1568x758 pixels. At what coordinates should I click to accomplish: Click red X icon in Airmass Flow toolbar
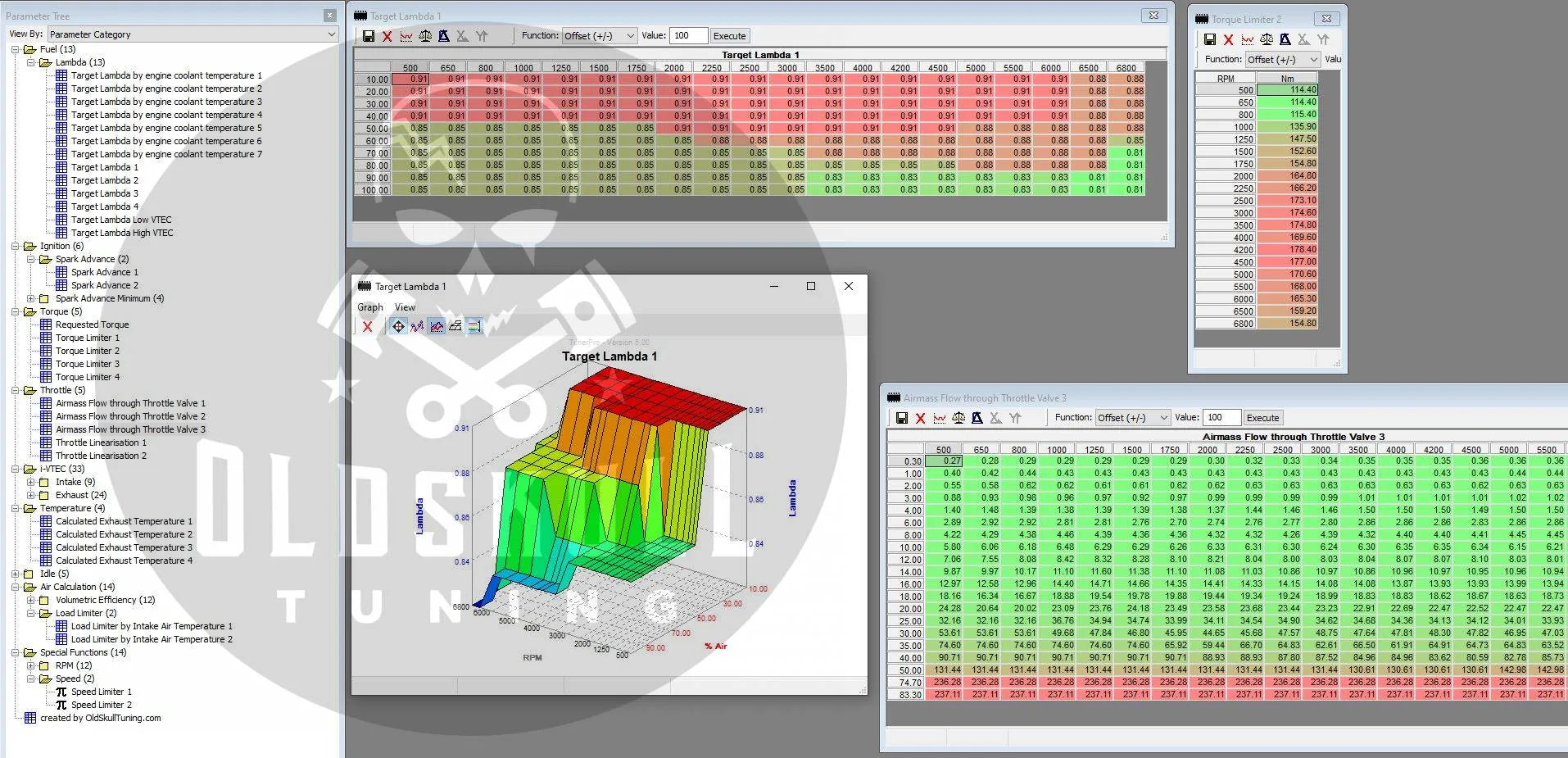920,418
